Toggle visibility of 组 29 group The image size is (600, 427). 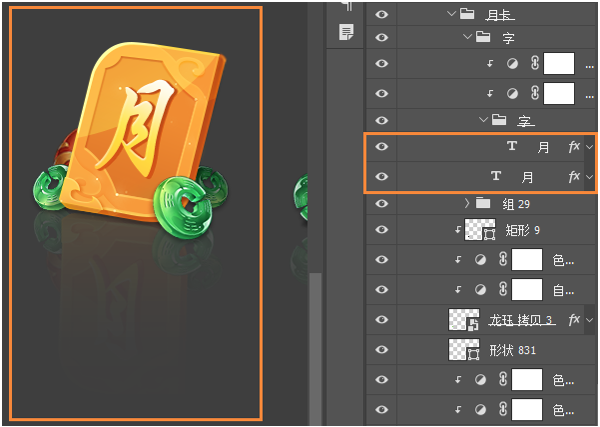pyautogui.click(x=382, y=203)
